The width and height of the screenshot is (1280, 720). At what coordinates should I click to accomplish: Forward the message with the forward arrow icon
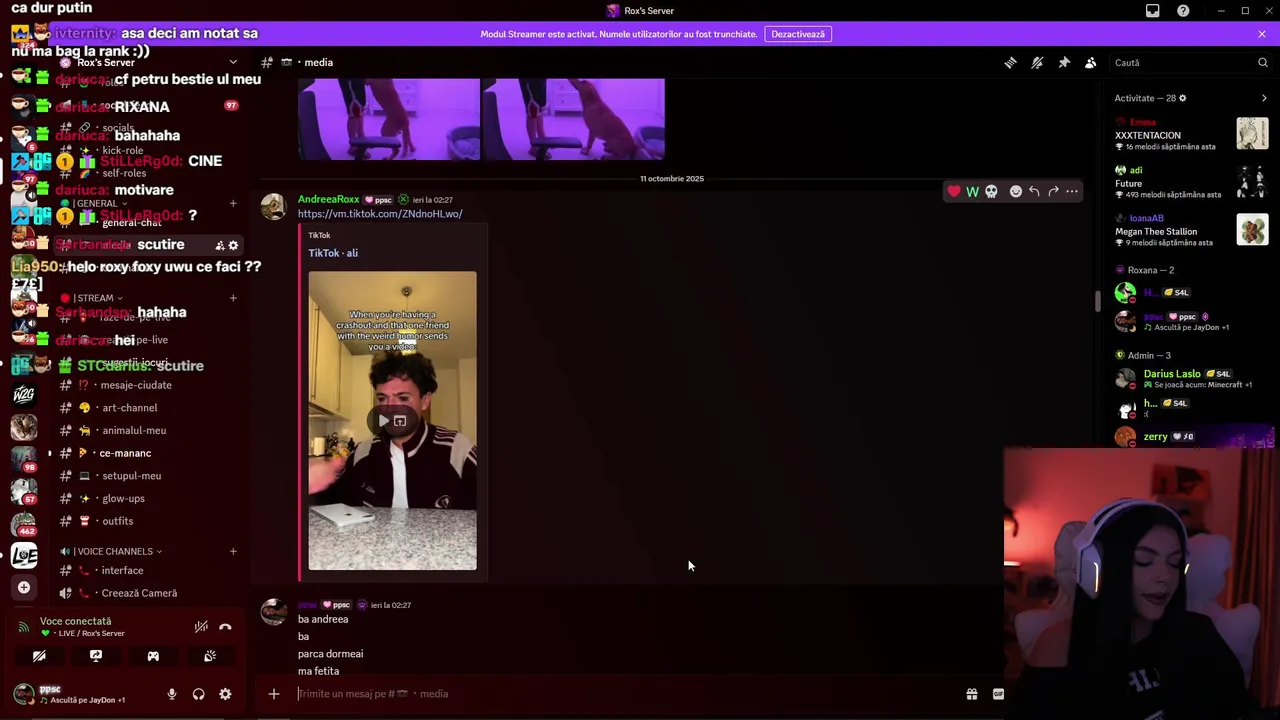pyautogui.click(x=1053, y=191)
